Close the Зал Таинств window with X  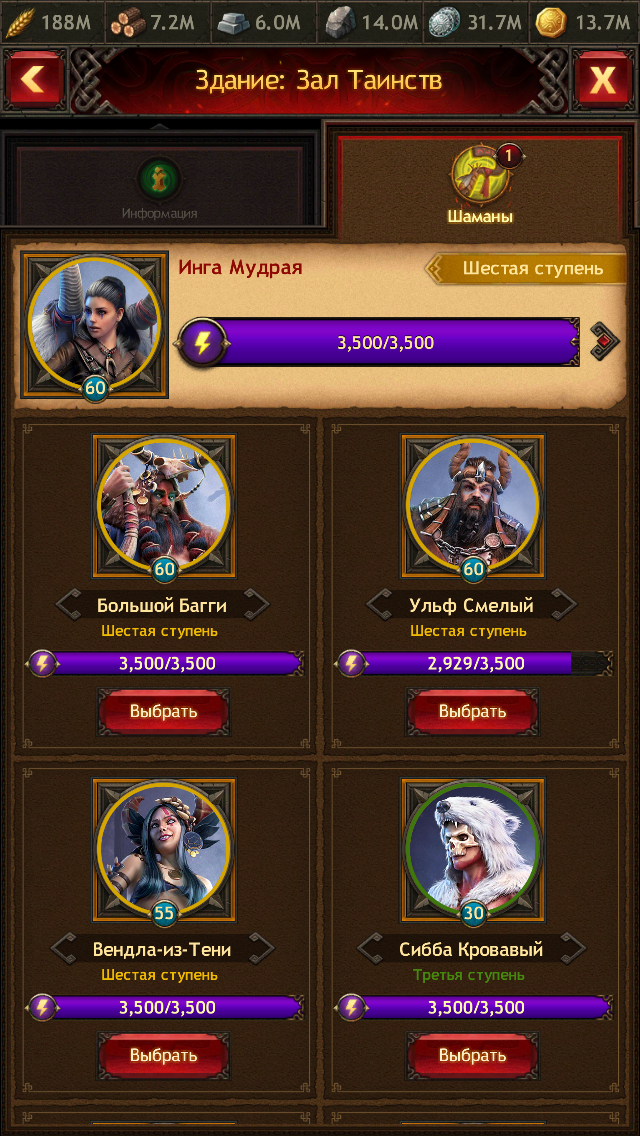coord(603,79)
